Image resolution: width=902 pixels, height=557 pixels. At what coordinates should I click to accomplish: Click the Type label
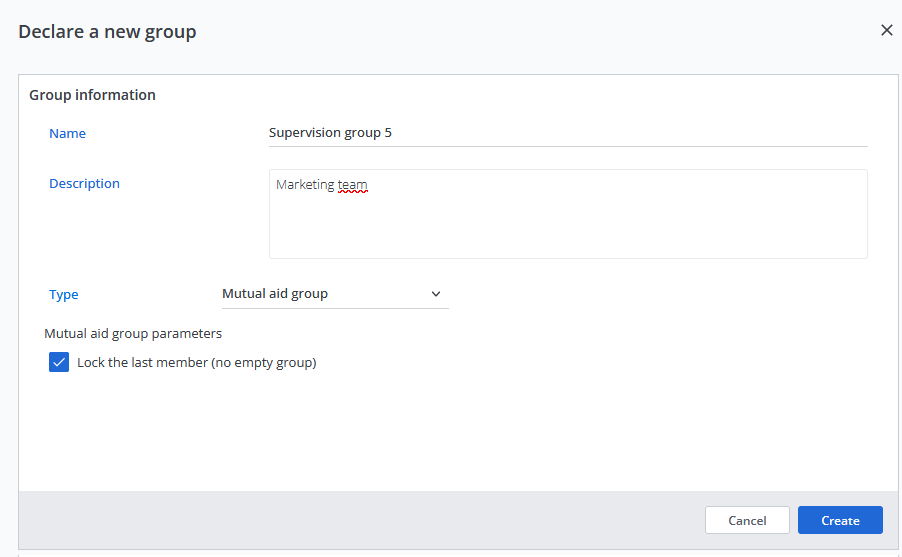(63, 294)
